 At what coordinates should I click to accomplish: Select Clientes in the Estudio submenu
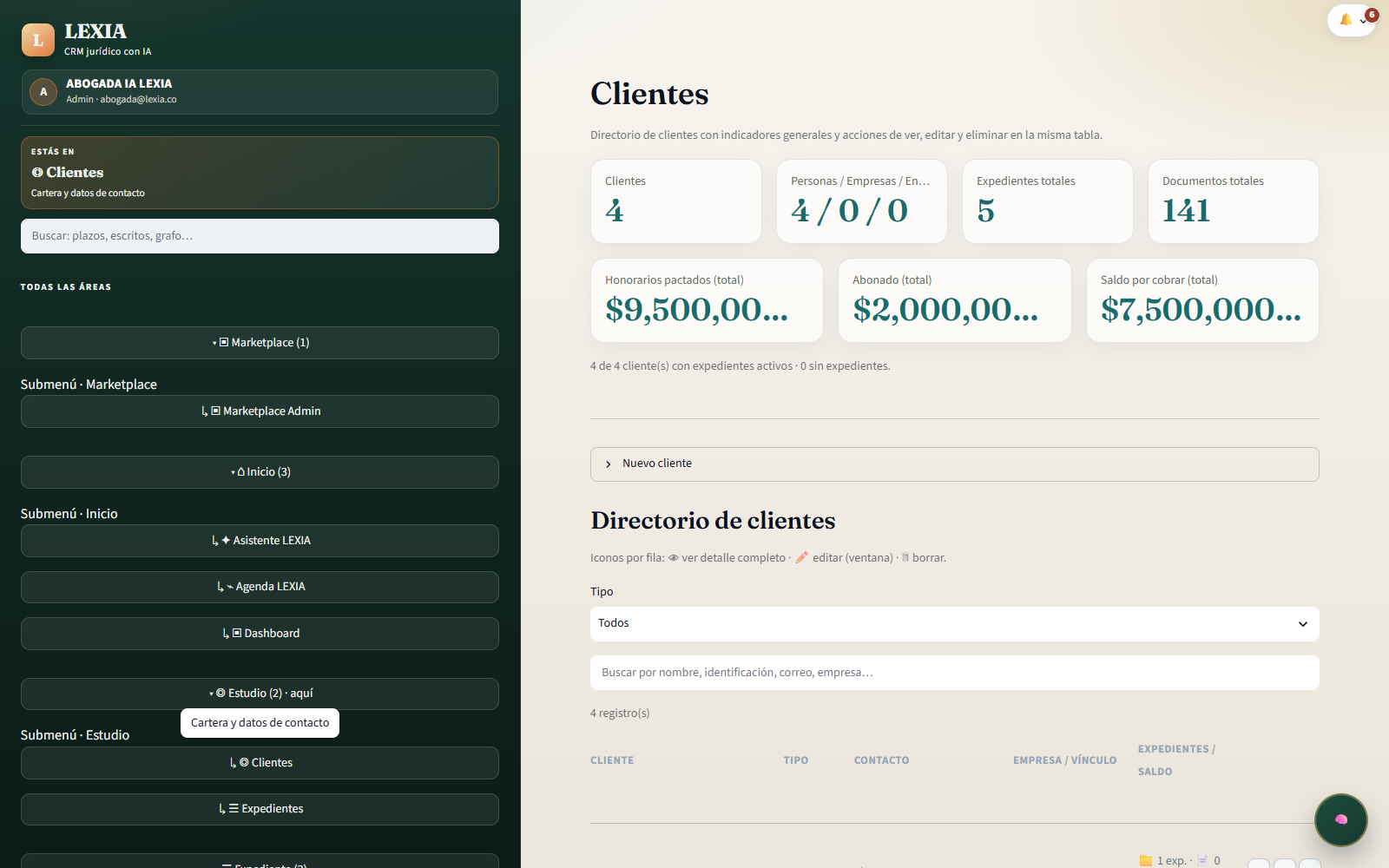click(x=260, y=763)
